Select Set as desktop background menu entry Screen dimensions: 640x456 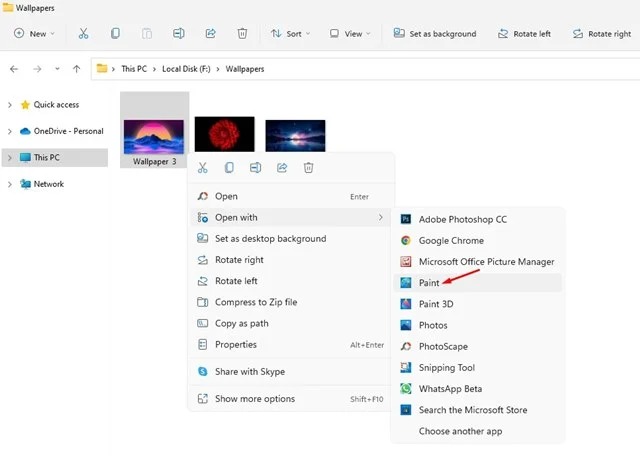[270, 239]
